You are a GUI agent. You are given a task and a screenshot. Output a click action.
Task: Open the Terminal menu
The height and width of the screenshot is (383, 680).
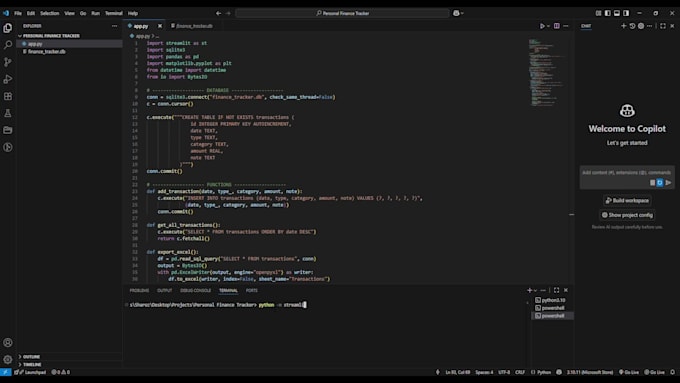click(x=114, y=13)
